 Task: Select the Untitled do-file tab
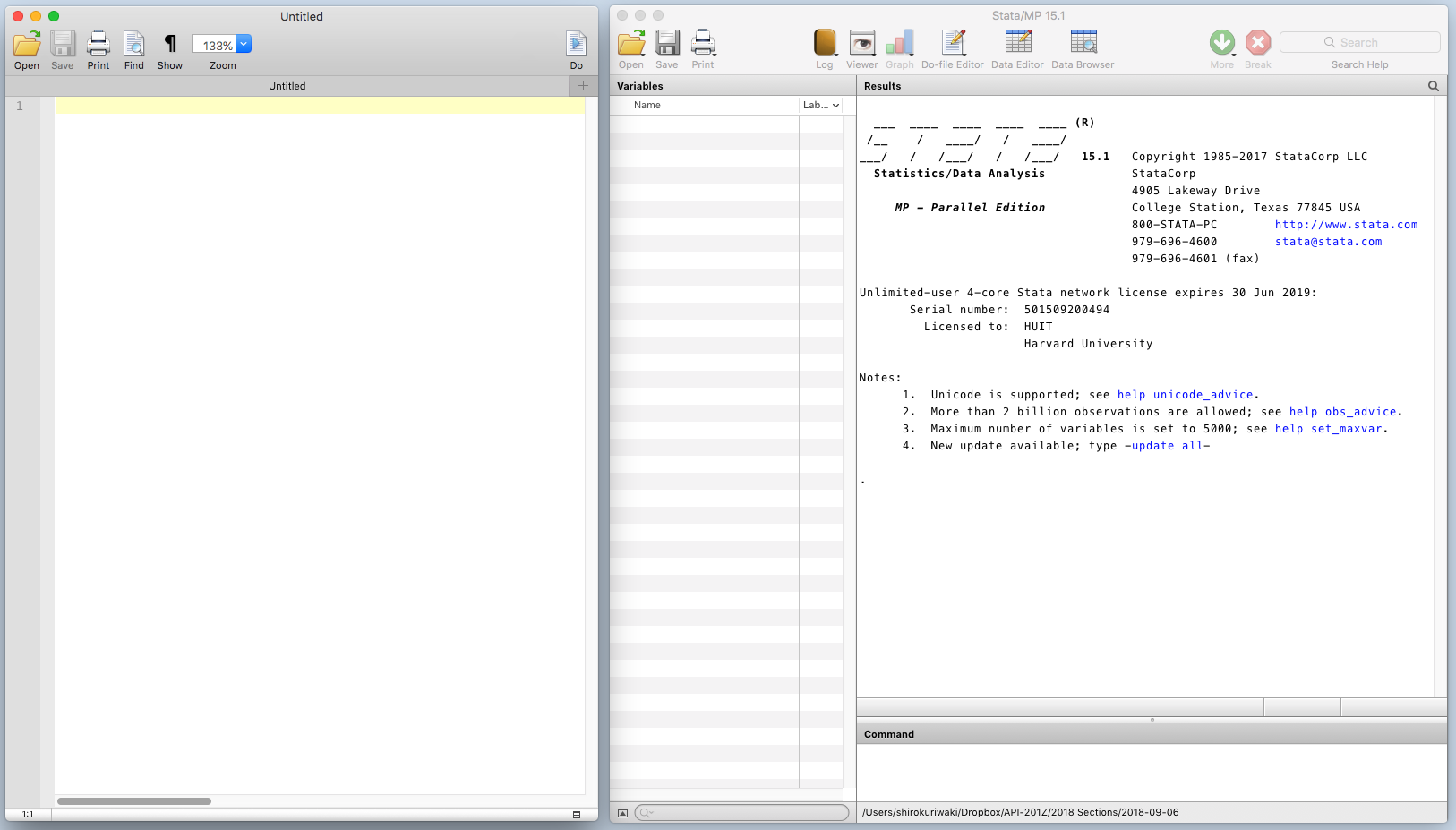(287, 86)
